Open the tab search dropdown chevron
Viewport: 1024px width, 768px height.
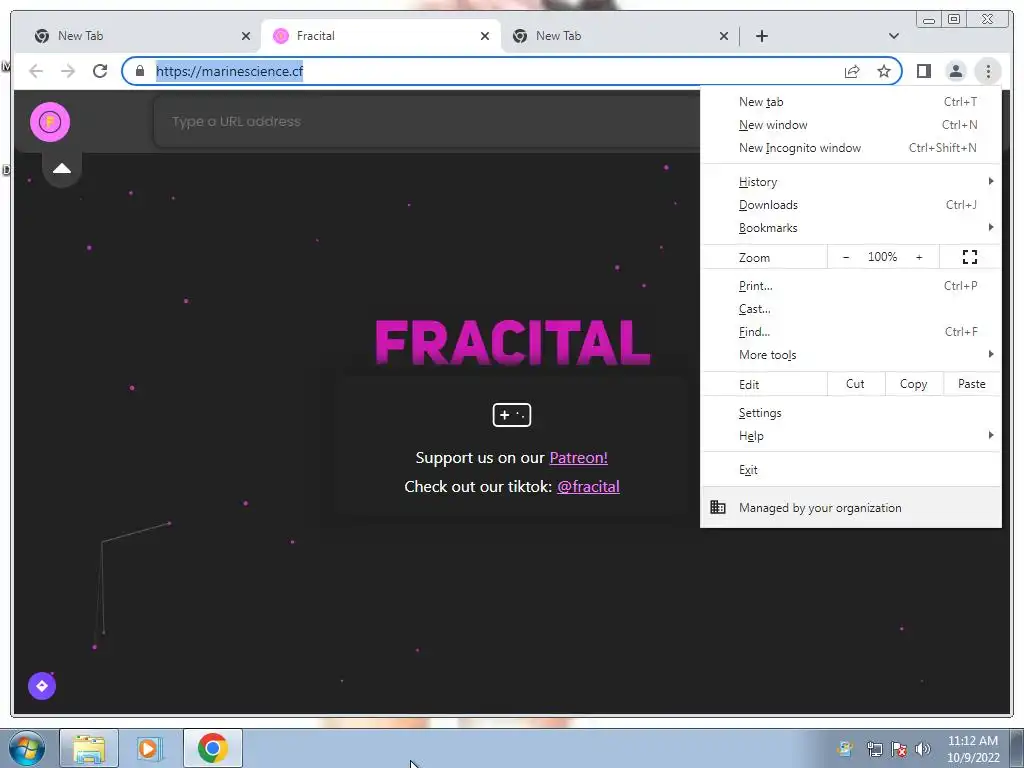tap(894, 36)
